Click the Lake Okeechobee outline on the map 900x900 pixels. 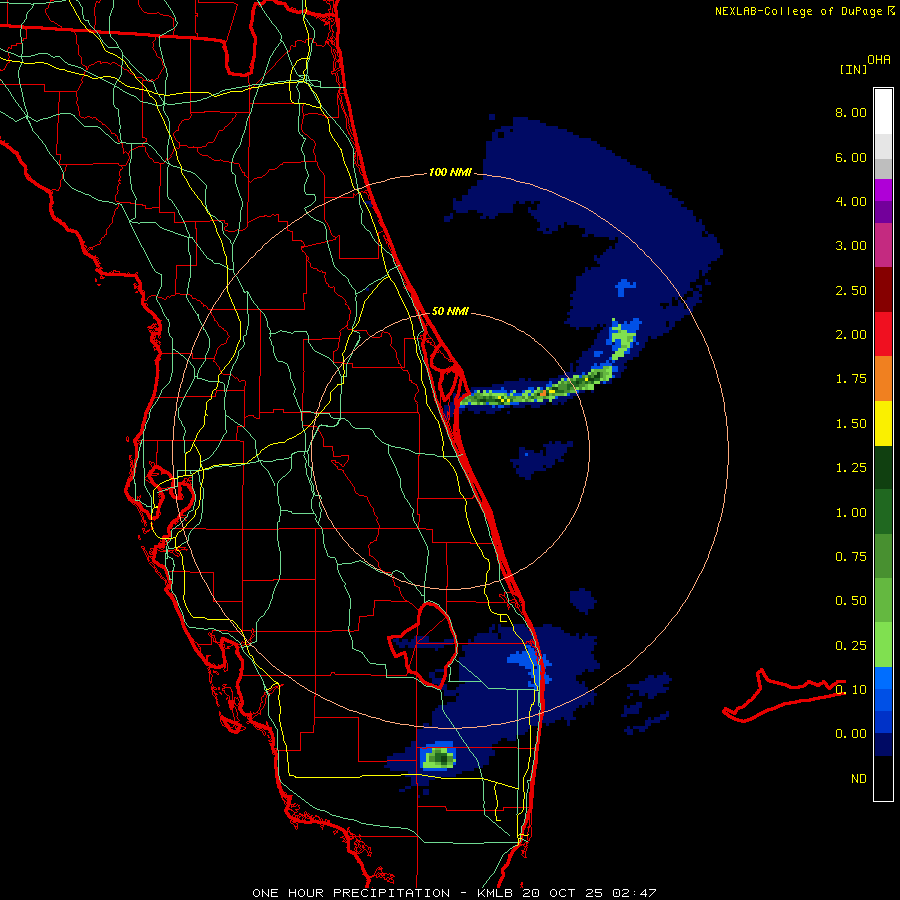click(424, 644)
